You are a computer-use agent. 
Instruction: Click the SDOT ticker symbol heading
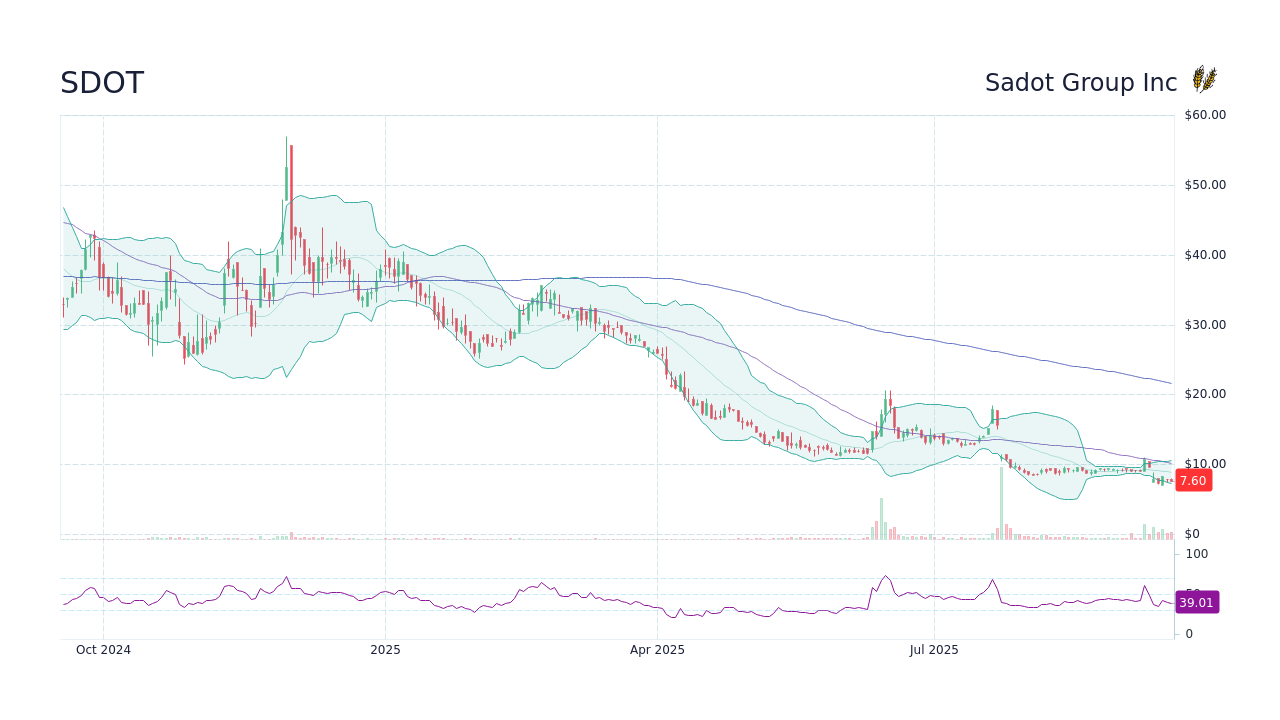coord(101,83)
